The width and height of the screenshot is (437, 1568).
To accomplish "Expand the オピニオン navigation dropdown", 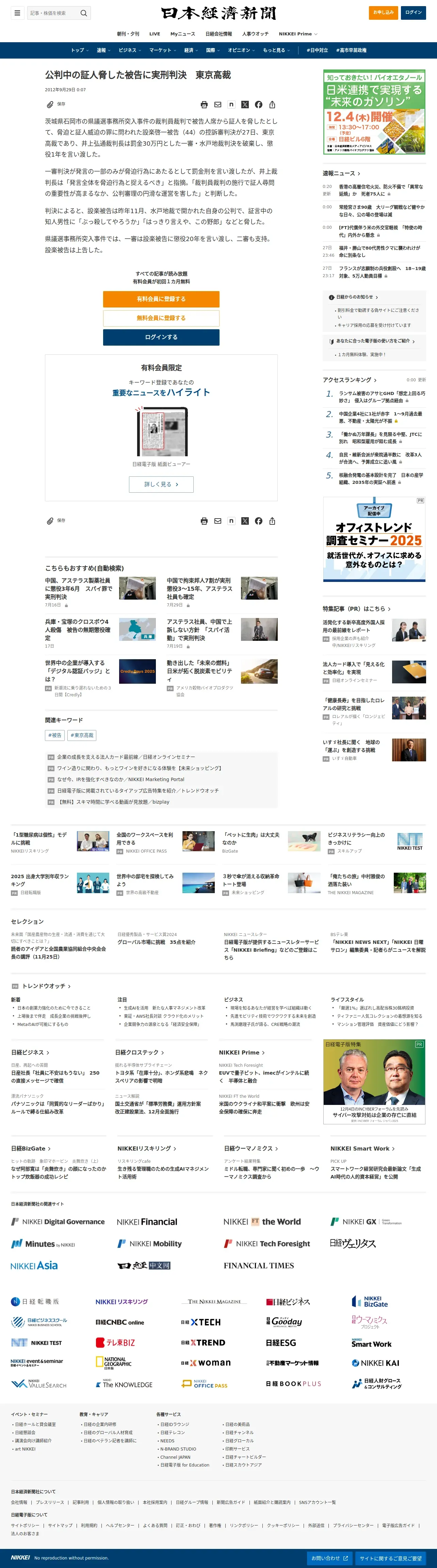I will [x=242, y=50].
